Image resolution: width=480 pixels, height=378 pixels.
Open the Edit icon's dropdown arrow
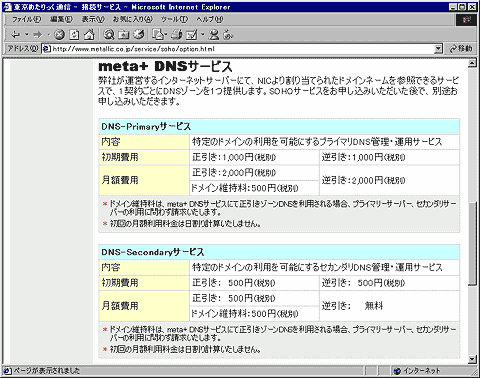tap(202, 35)
